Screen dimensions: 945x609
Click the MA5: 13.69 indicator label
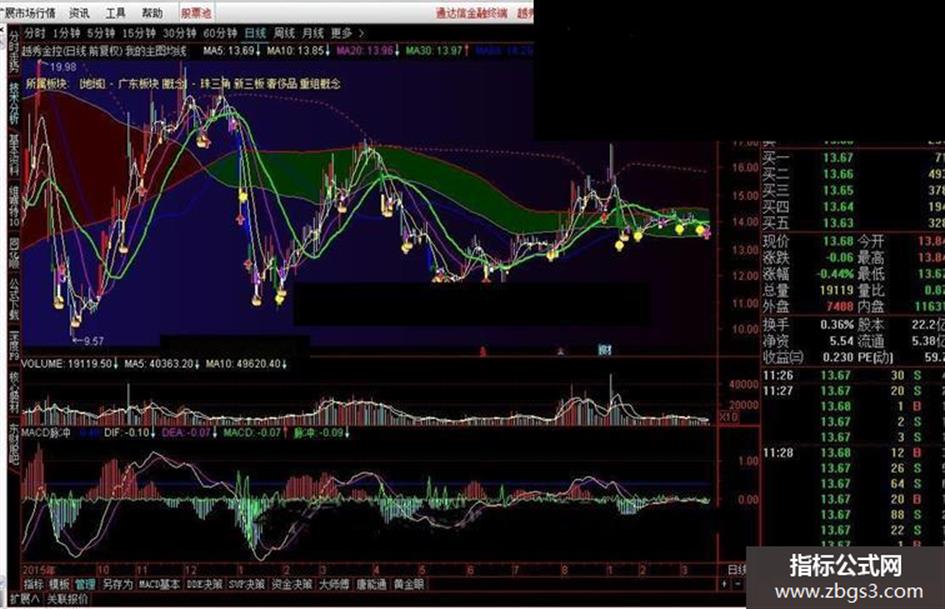pyautogui.click(x=231, y=51)
